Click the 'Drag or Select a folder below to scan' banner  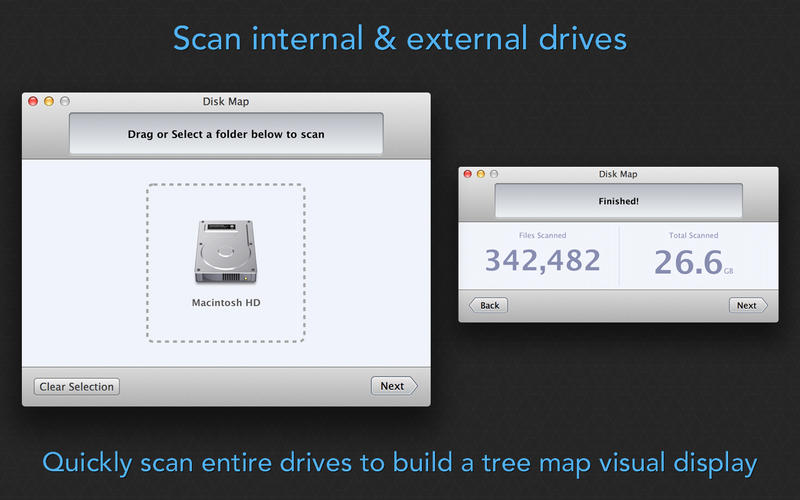[x=226, y=134]
